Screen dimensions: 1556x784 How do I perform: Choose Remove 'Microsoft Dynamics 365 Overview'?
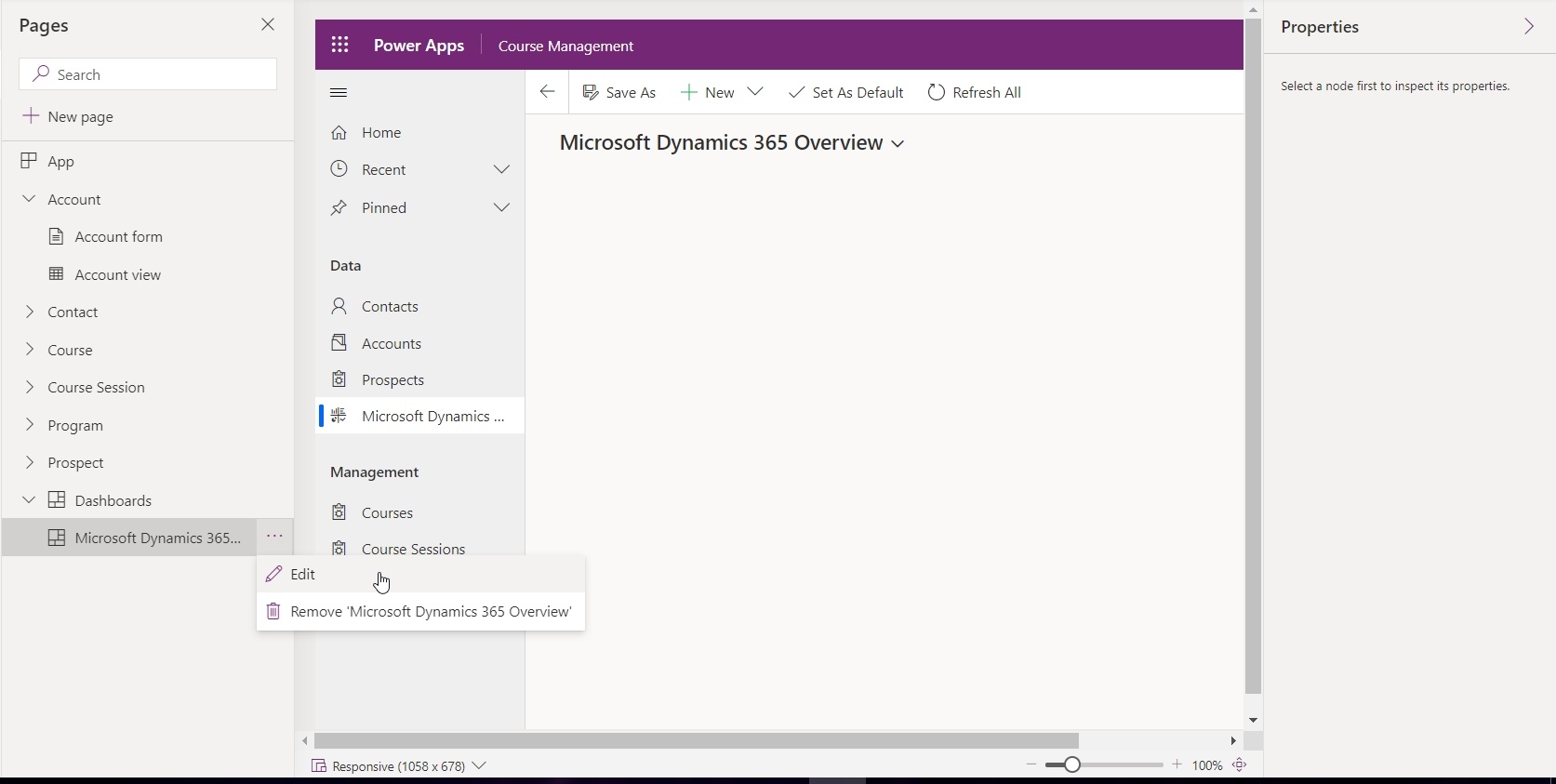[x=421, y=611]
